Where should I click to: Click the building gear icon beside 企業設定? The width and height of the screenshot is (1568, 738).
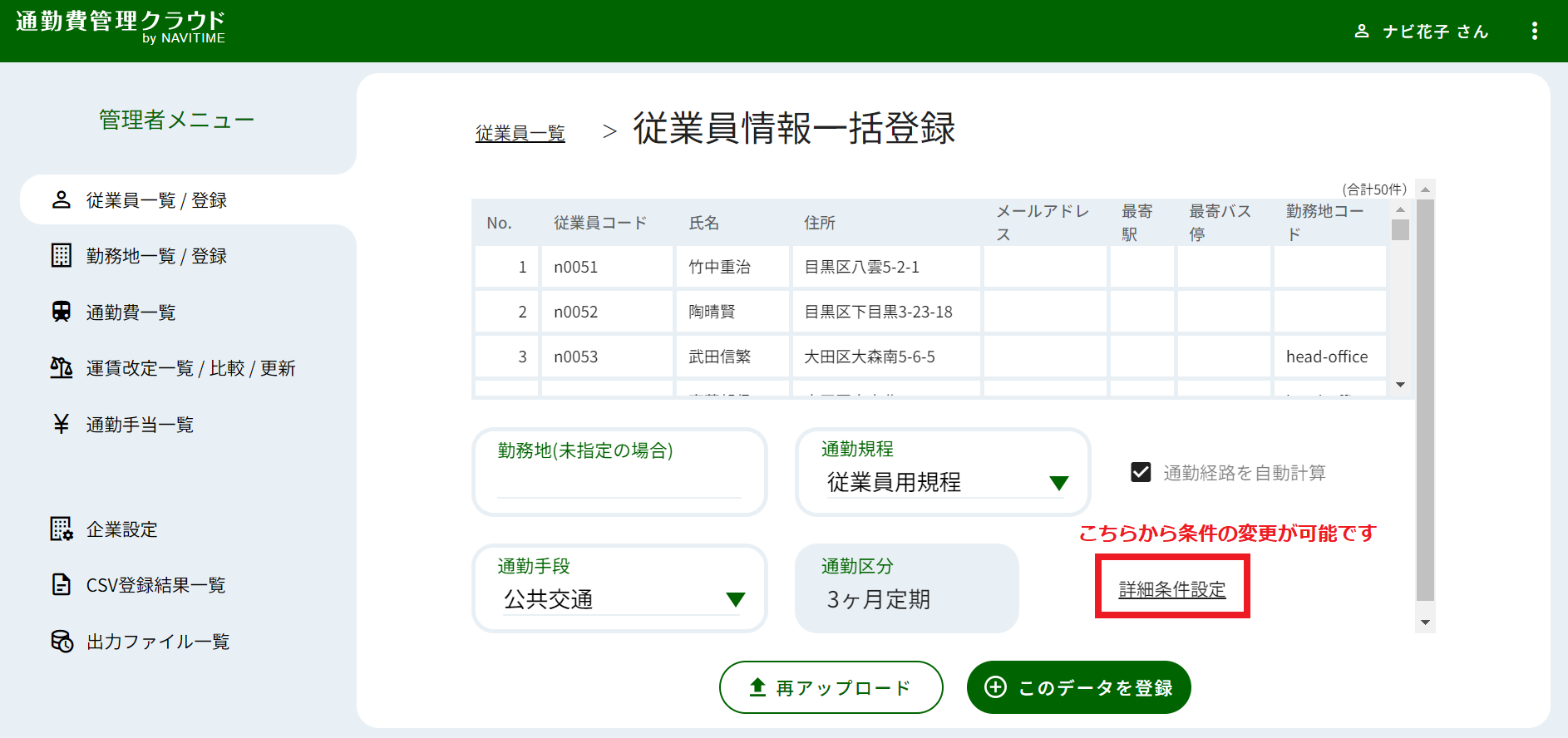click(62, 529)
